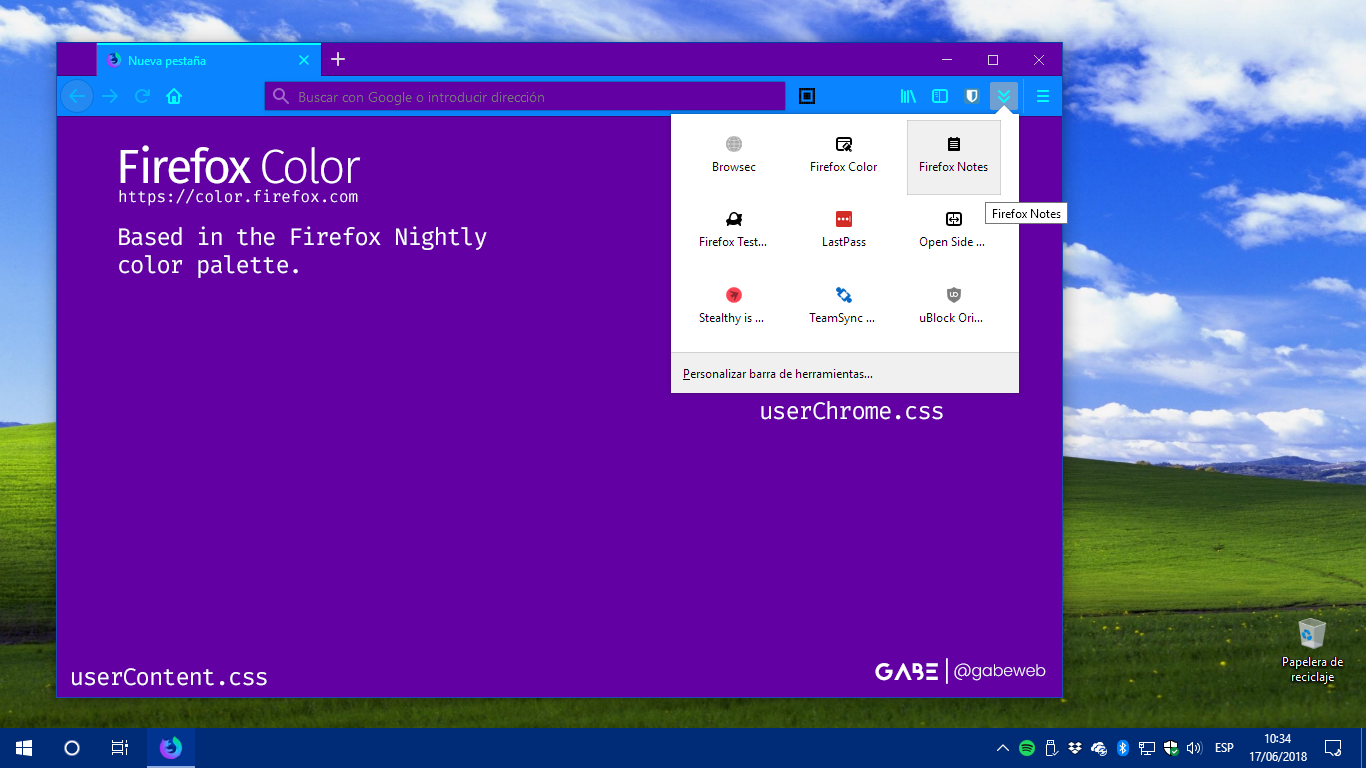The width and height of the screenshot is (1366, 768).
Task: Open Spotify tray icon
Action: click(x=1027, y=748)
